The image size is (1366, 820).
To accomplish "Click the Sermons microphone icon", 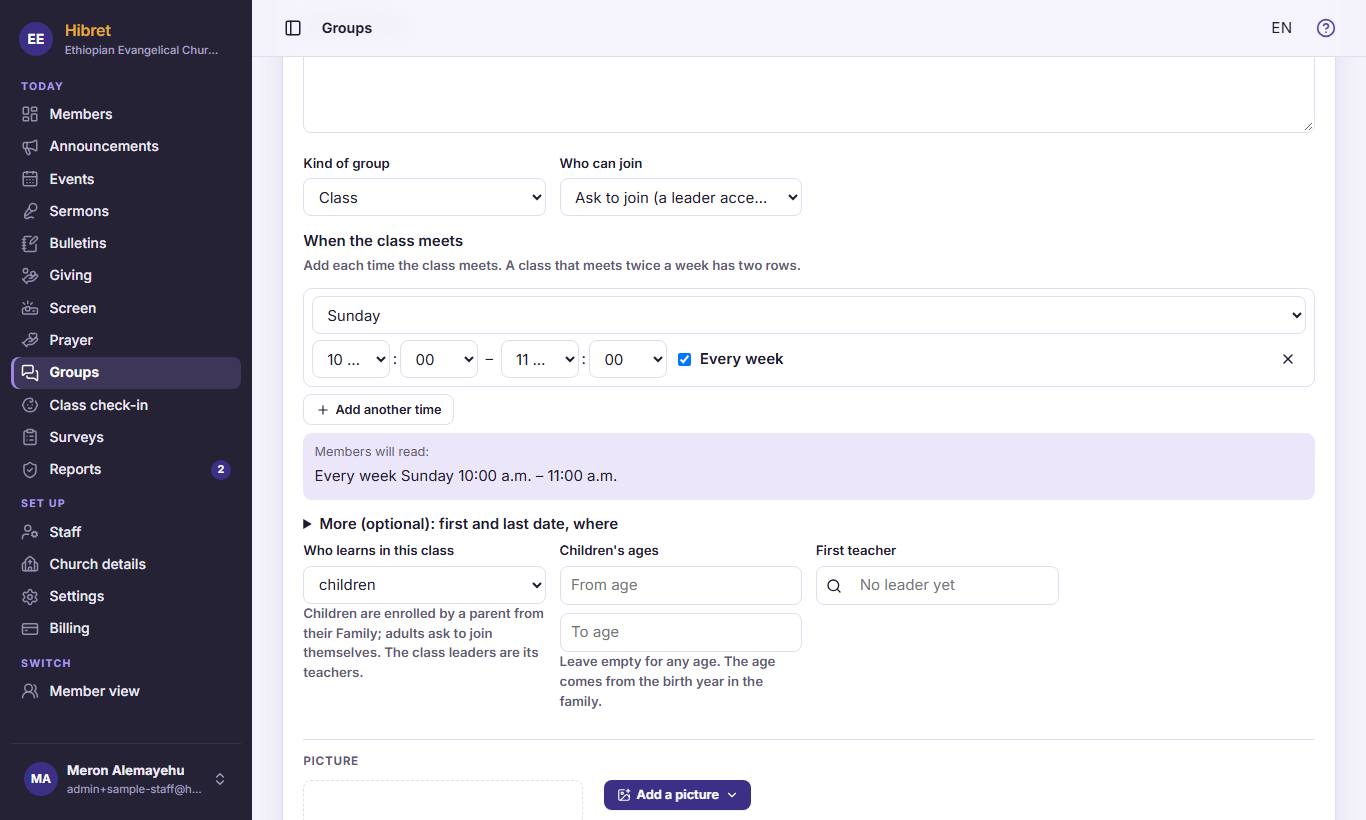I will pos(30,211).
